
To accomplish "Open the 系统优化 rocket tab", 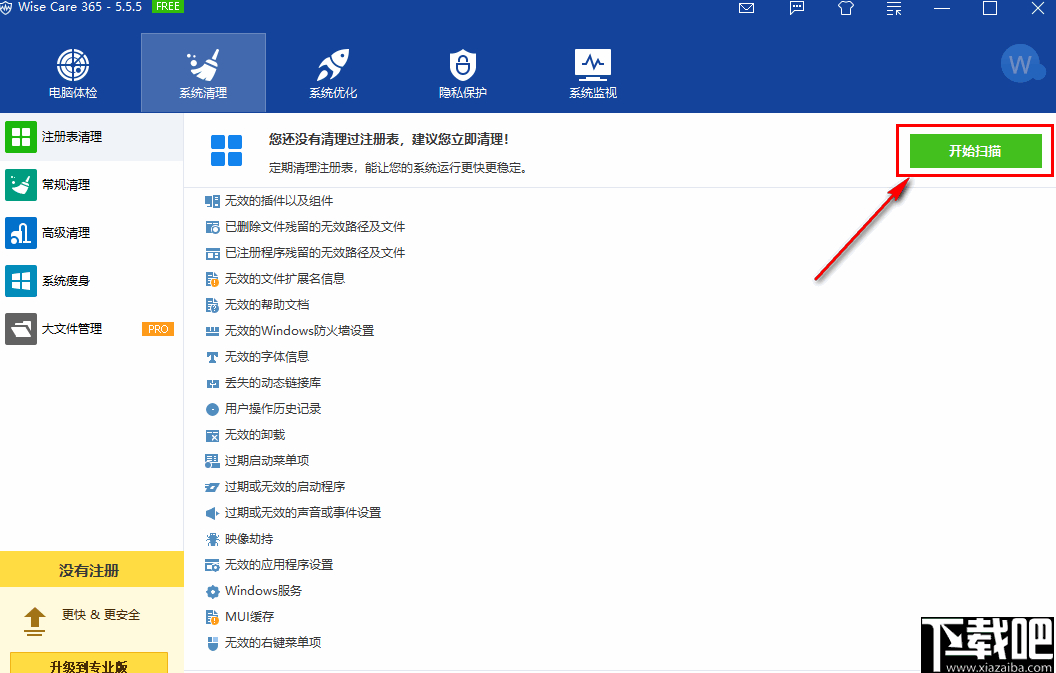I will [x=333, y=73].
